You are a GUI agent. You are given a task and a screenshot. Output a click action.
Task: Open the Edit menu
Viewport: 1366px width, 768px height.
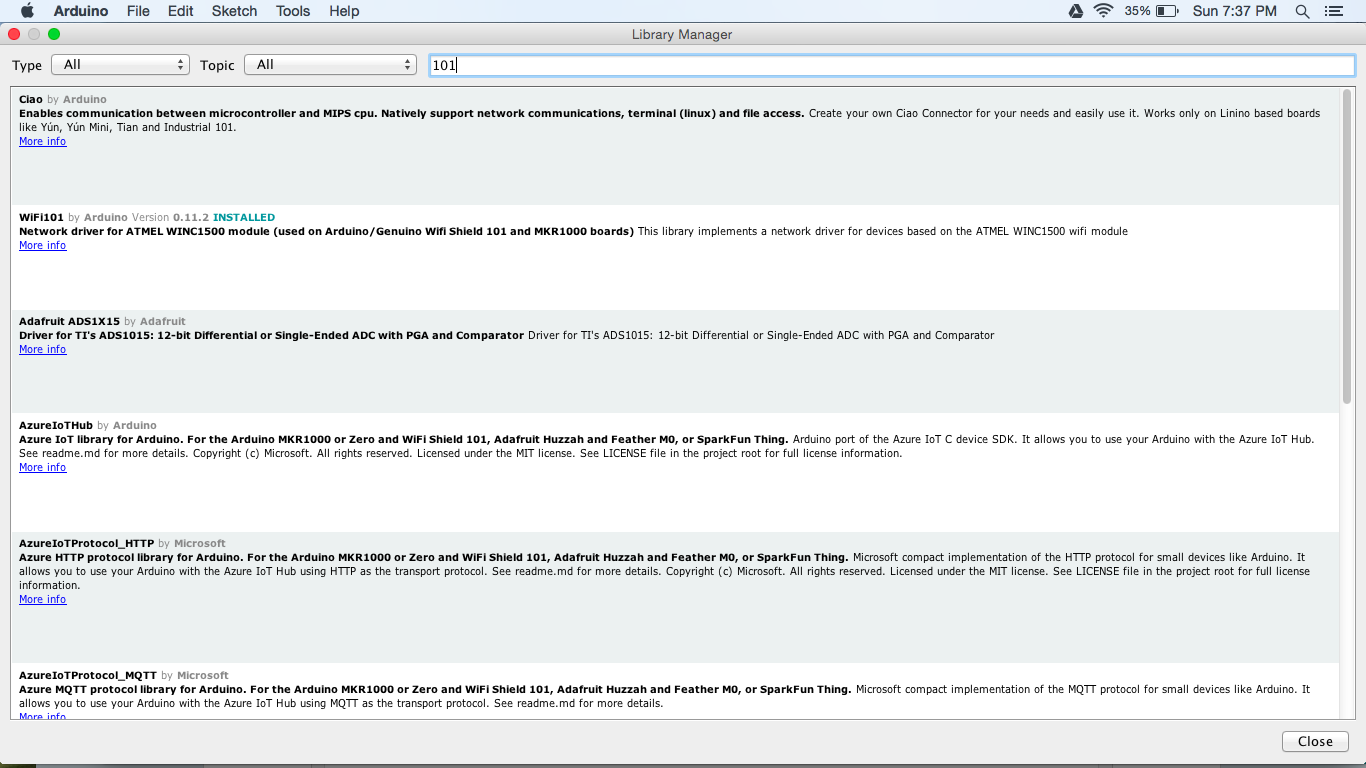(x=181, y=11)
